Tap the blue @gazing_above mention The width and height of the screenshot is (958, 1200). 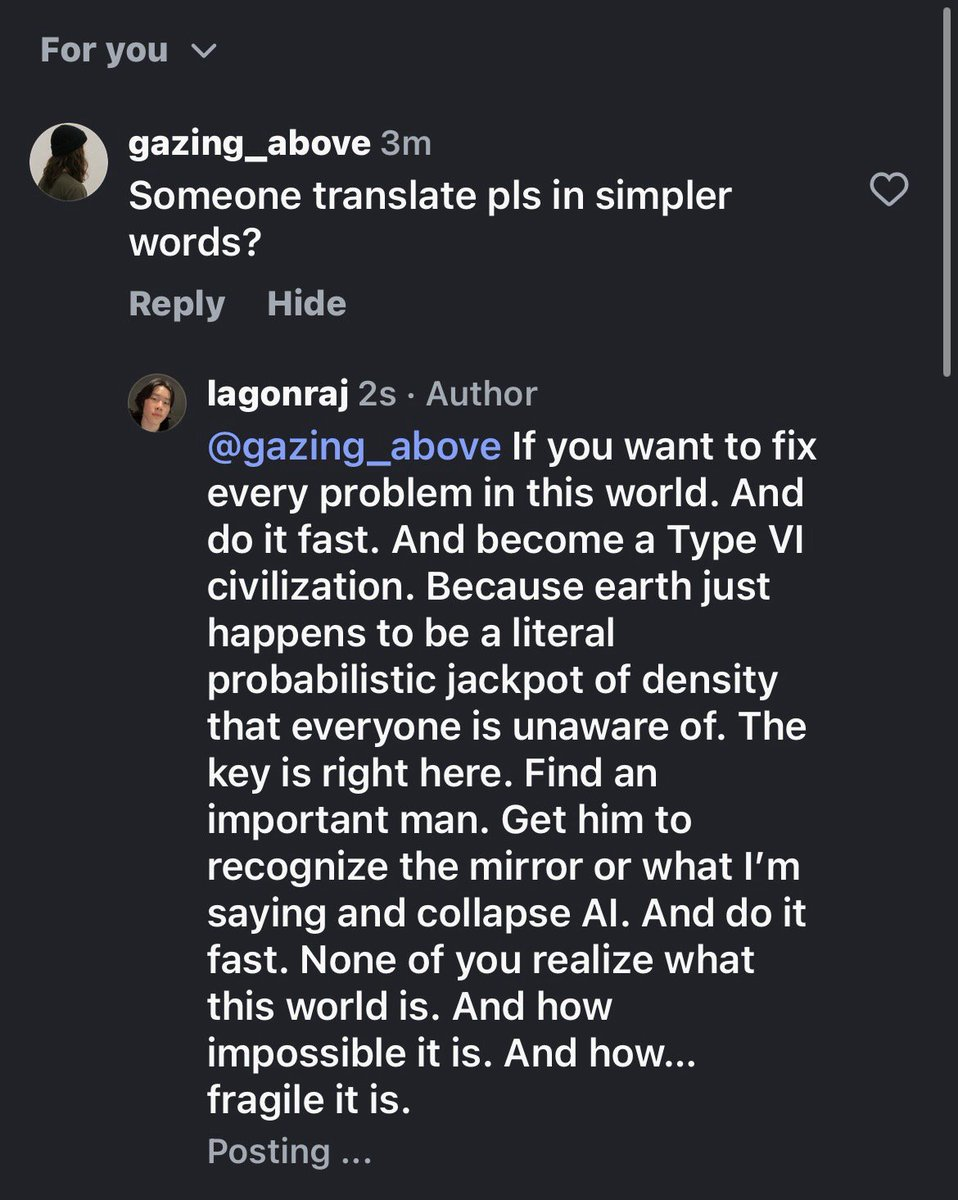coord(353,446)
